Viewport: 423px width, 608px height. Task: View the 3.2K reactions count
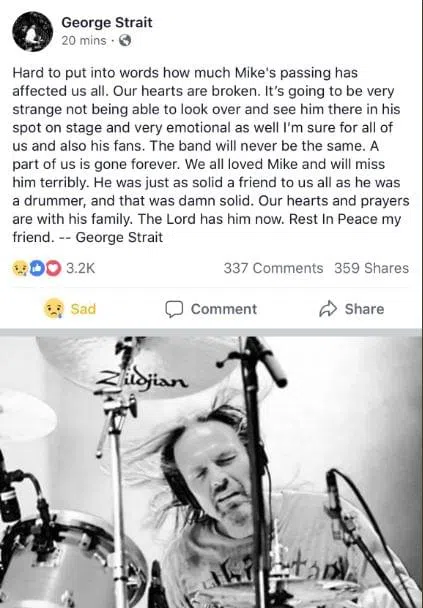[80, 268]
